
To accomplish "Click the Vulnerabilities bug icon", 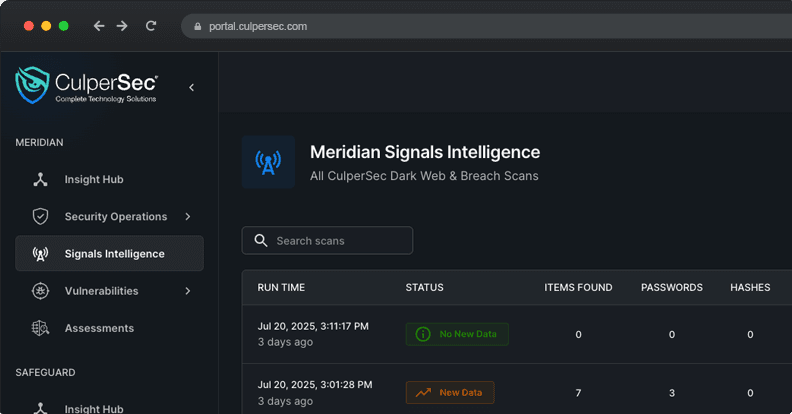I will point(40,291).
